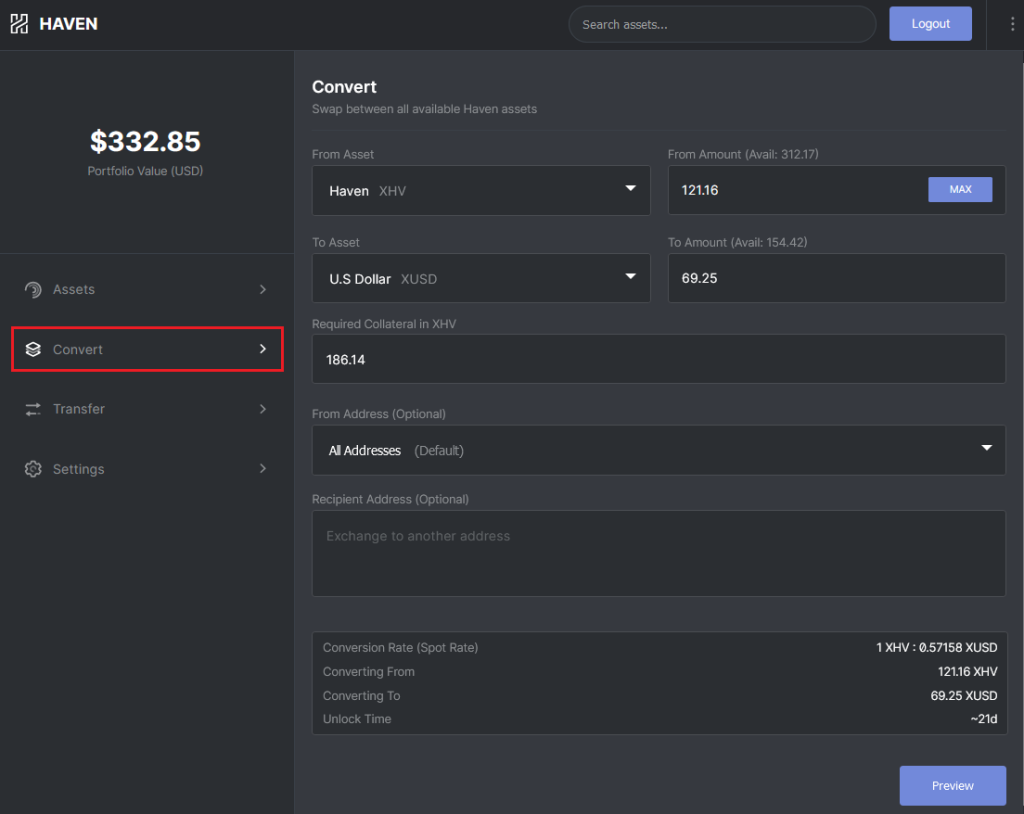The width and height of the screenshot is (1024, 814).
Task: Click the HAVEN brand name
Action: click(x=69, y=24)
